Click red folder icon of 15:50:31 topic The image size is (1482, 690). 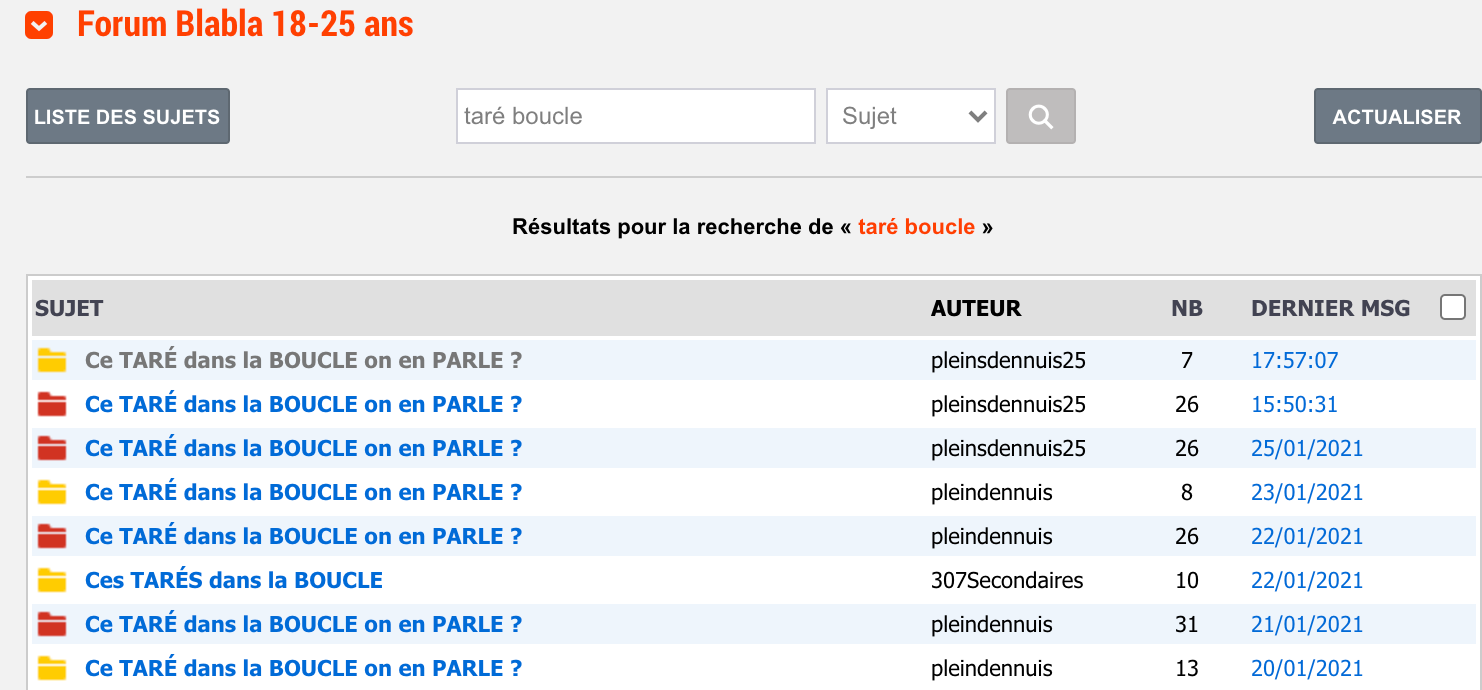[x=51, y=405]
